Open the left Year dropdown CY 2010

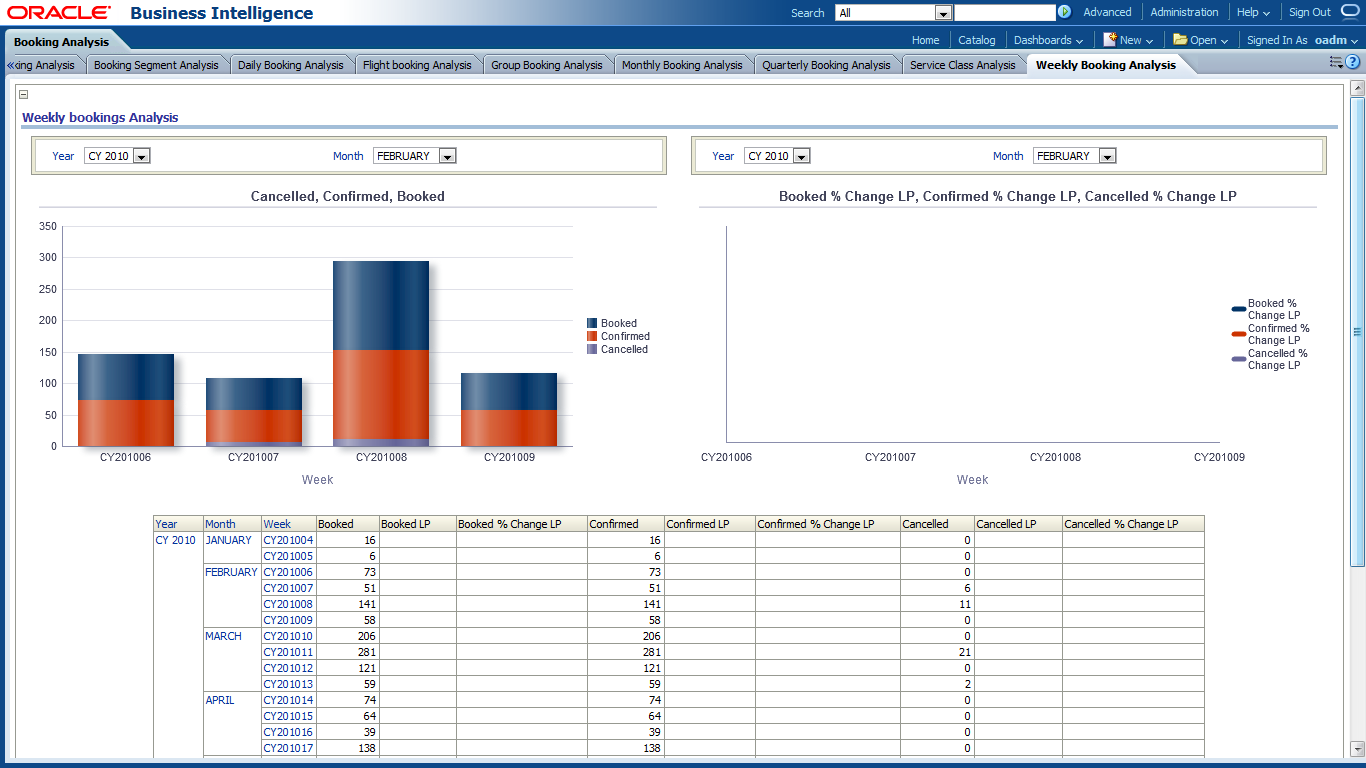[x=141, y=156]
